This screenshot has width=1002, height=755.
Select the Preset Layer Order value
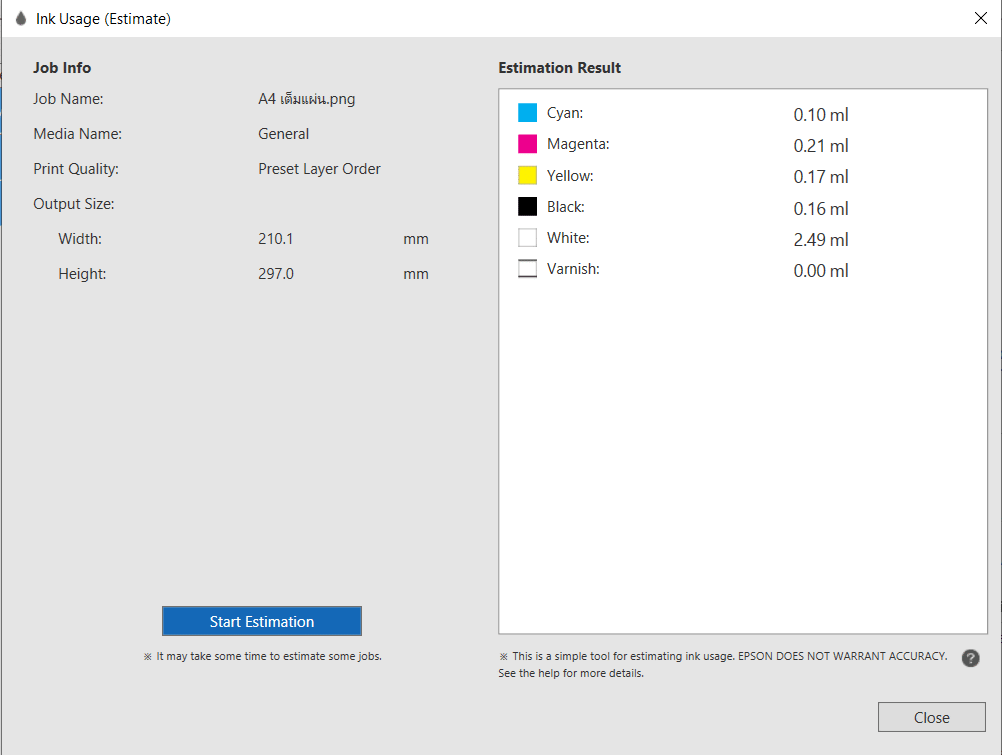click(319, 169)
